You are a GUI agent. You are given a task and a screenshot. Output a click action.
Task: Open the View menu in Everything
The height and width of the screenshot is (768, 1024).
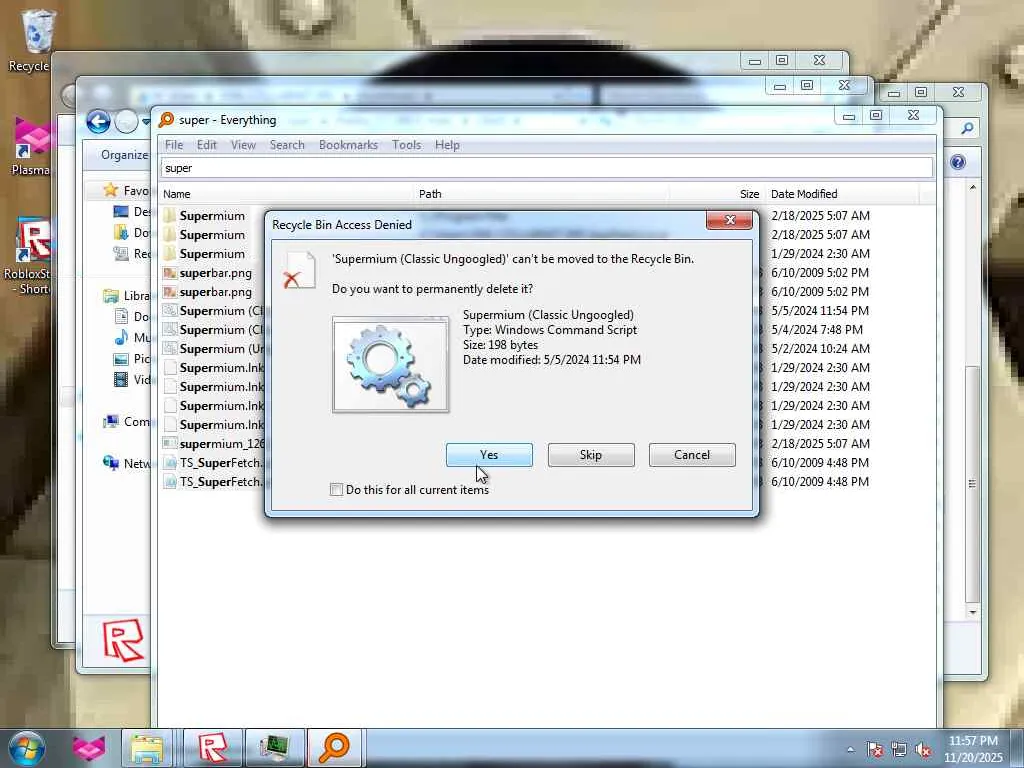(243, 145)
